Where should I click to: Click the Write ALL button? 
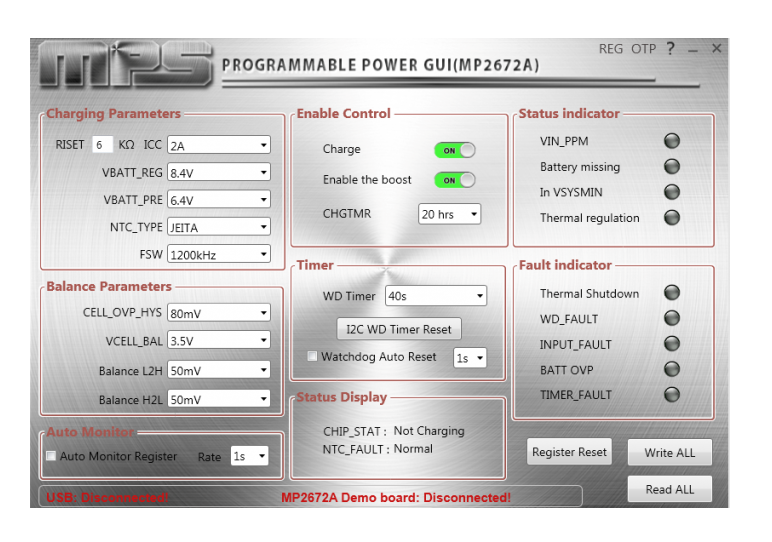pos(670,452)
